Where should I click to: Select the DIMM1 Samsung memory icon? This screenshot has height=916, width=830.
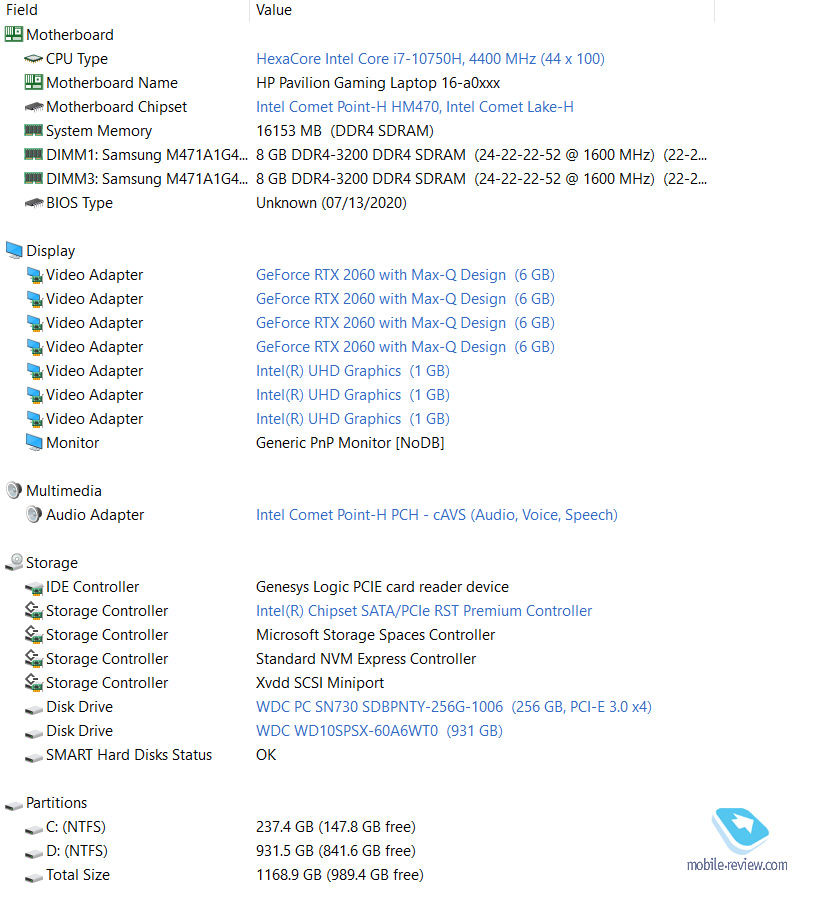(x=33, y=154)
